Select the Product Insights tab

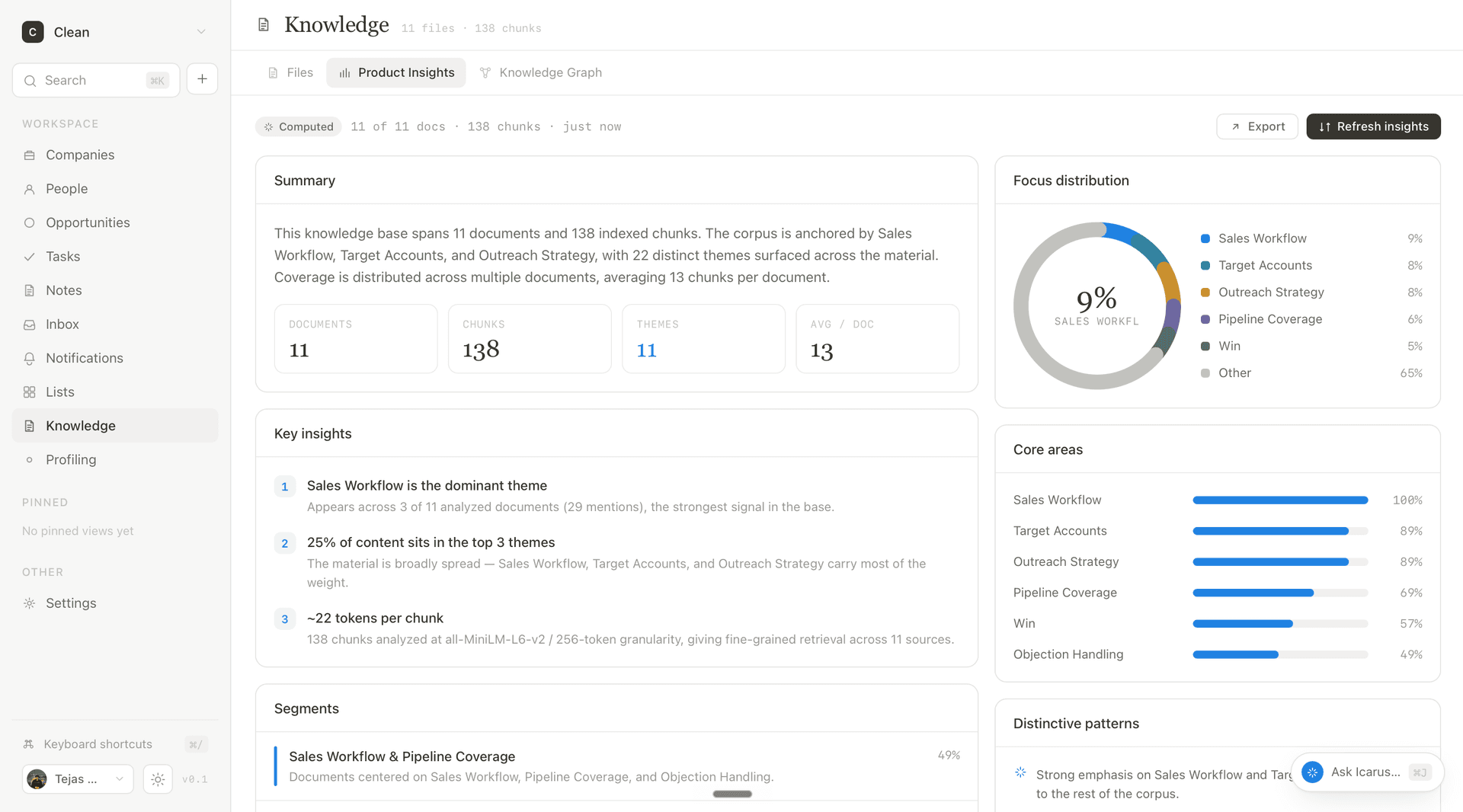tap(396, 72)
